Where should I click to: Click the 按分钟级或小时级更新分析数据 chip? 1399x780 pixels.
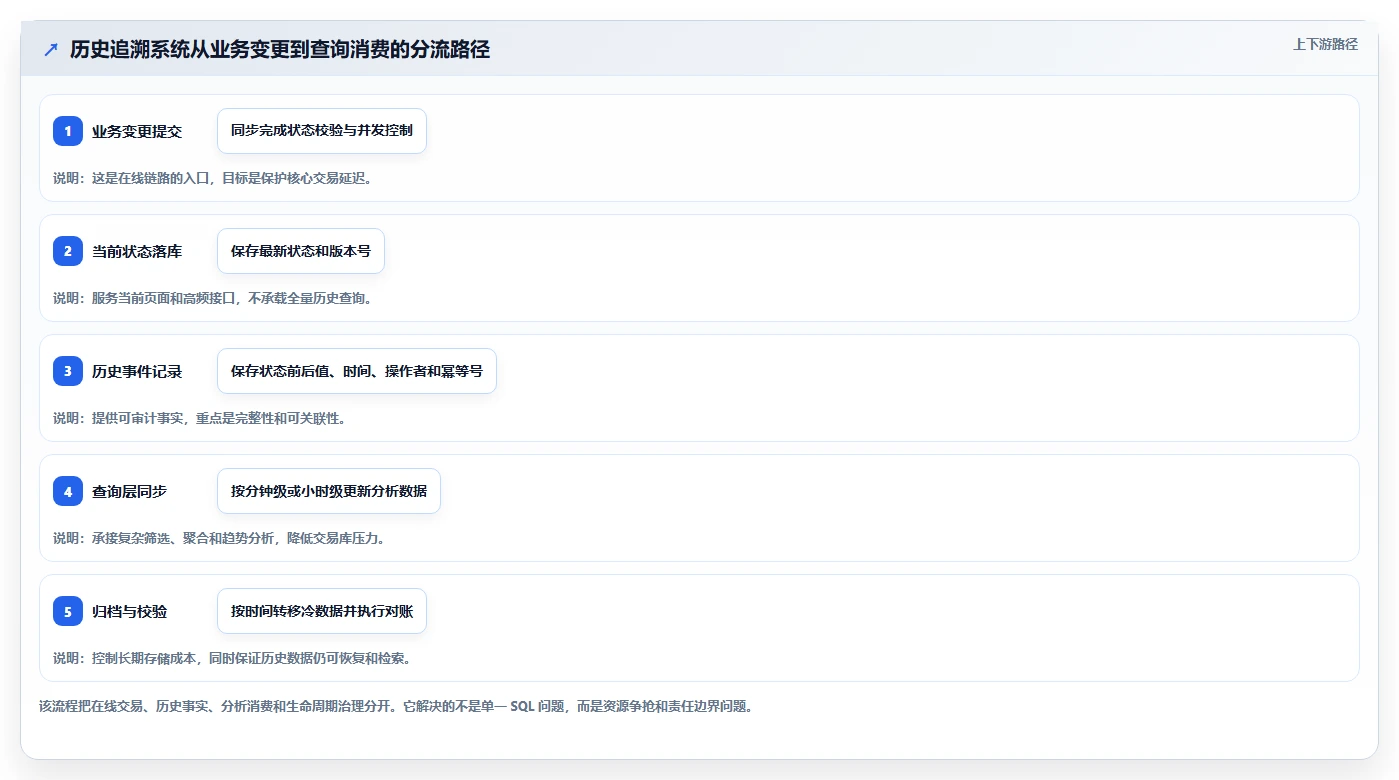(x=329, y=491)
